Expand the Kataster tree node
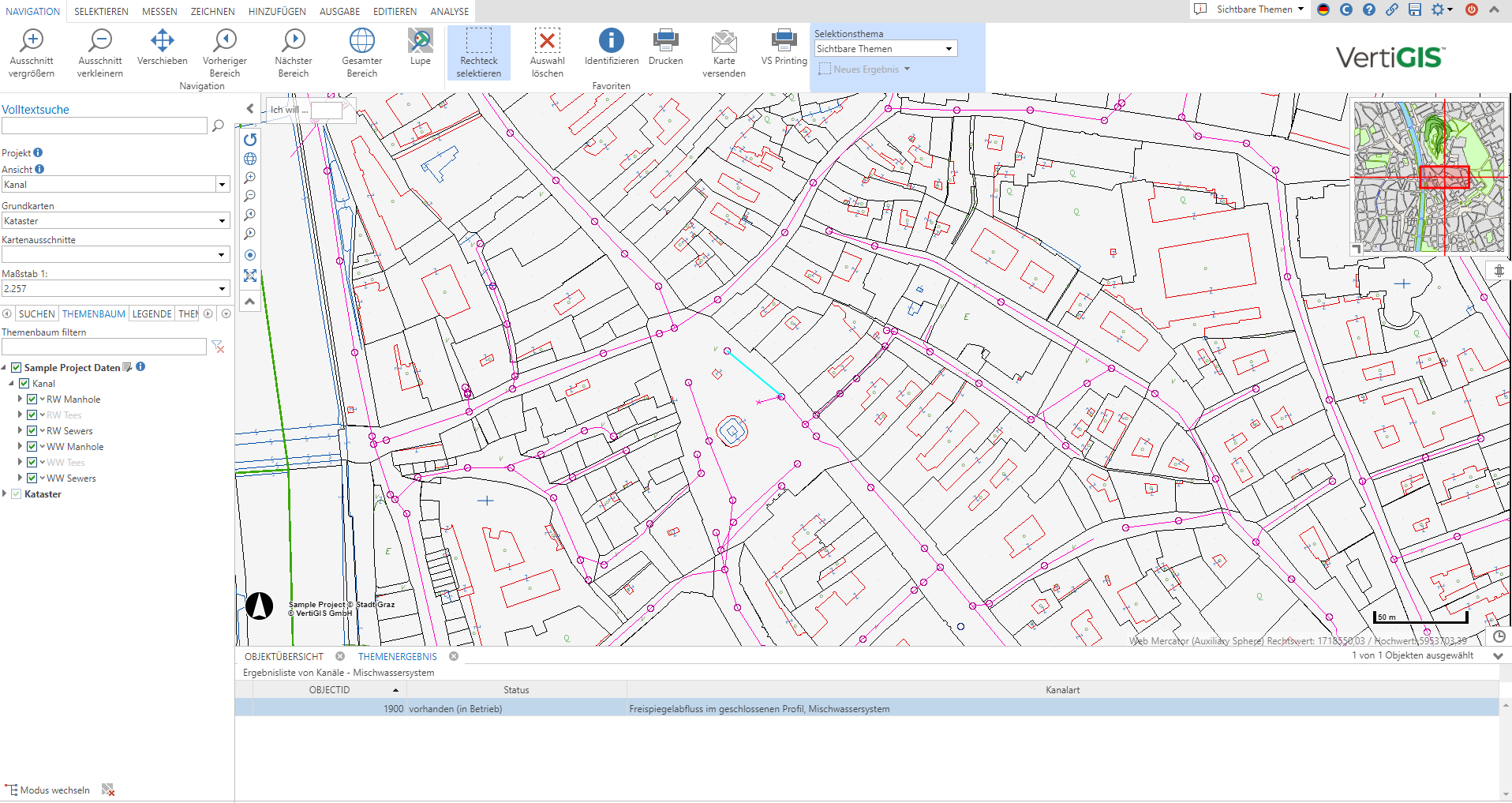The image size is (1512, 803). 6,494
